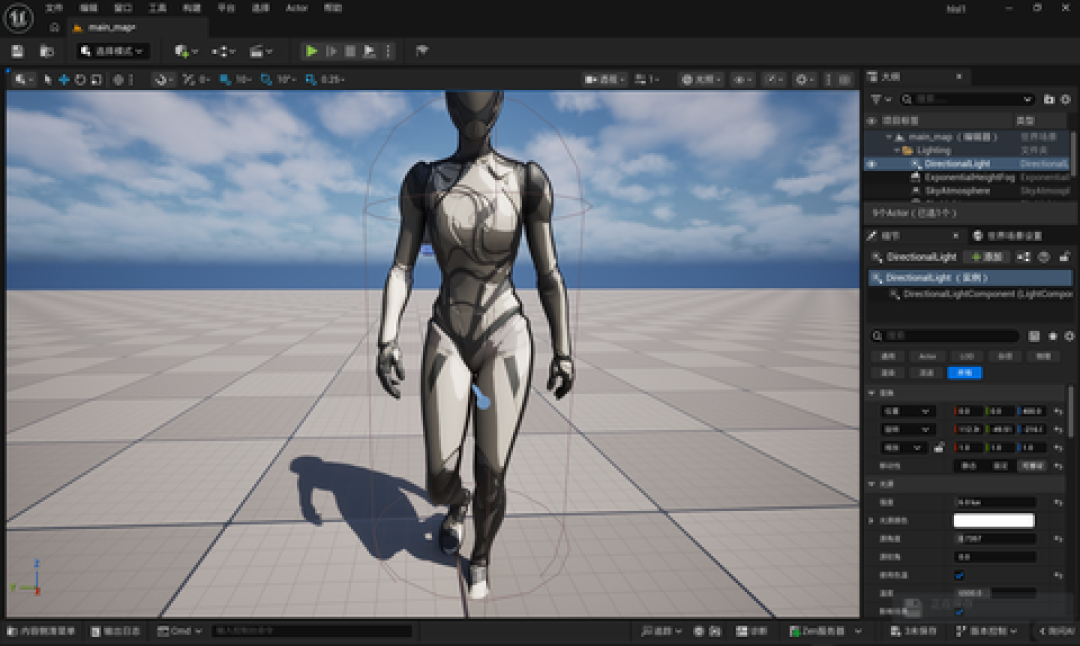Activate the translate move gizmo tool
Viewport: 1080px width, 646px height.
point(63,80)
